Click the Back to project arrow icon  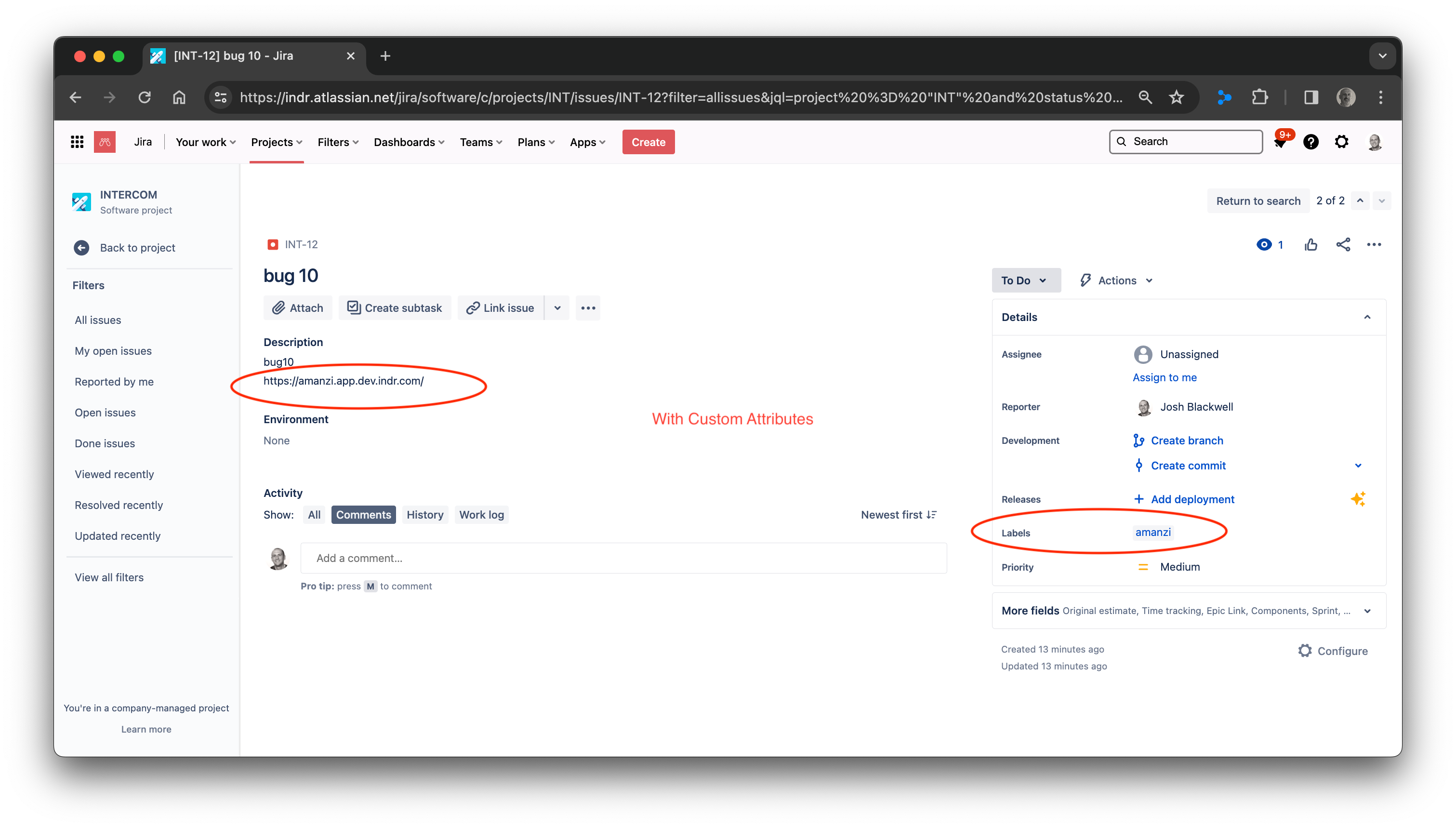[x=81, y=247]
